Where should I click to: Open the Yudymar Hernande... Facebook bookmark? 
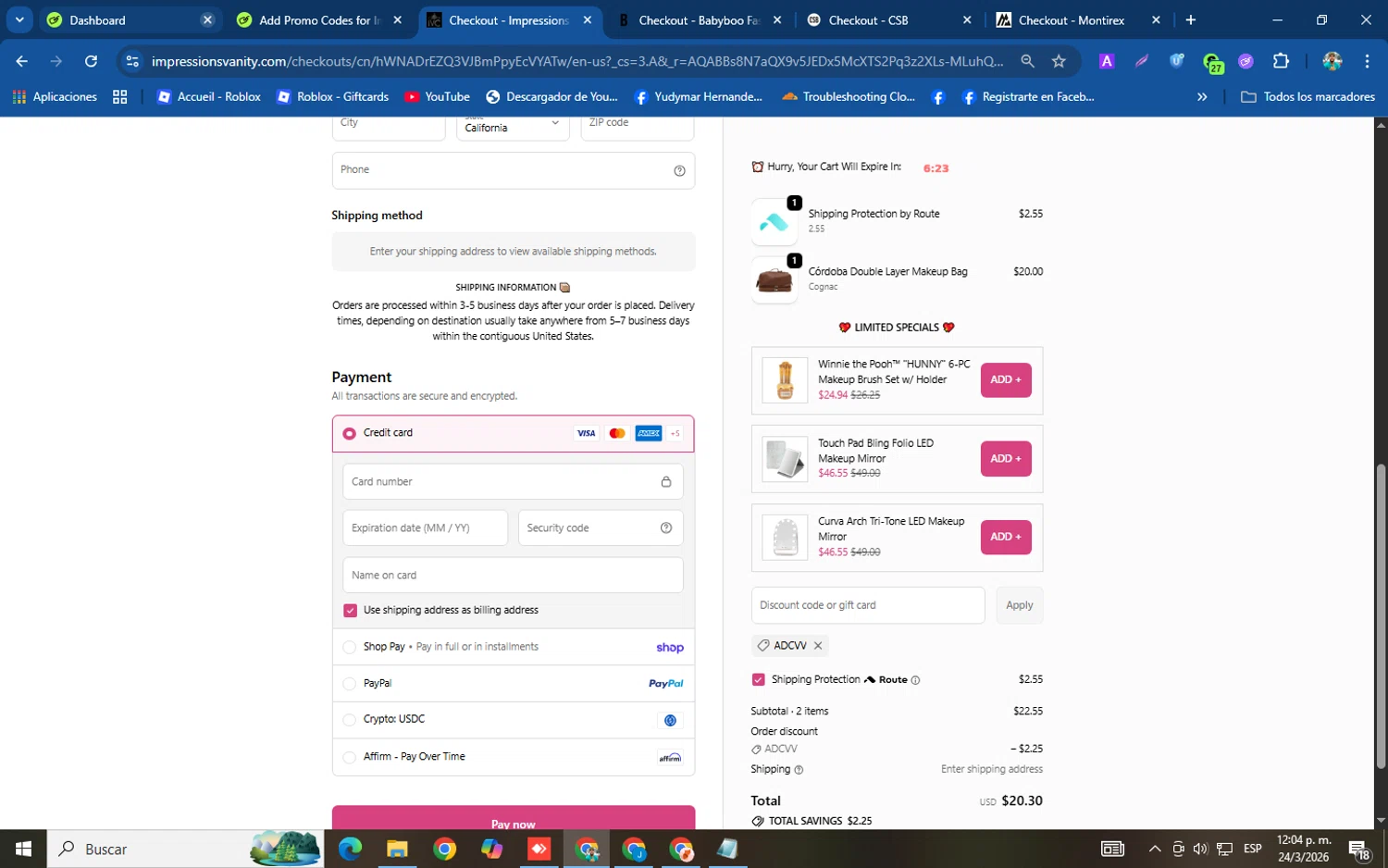[x=699, y=97]
